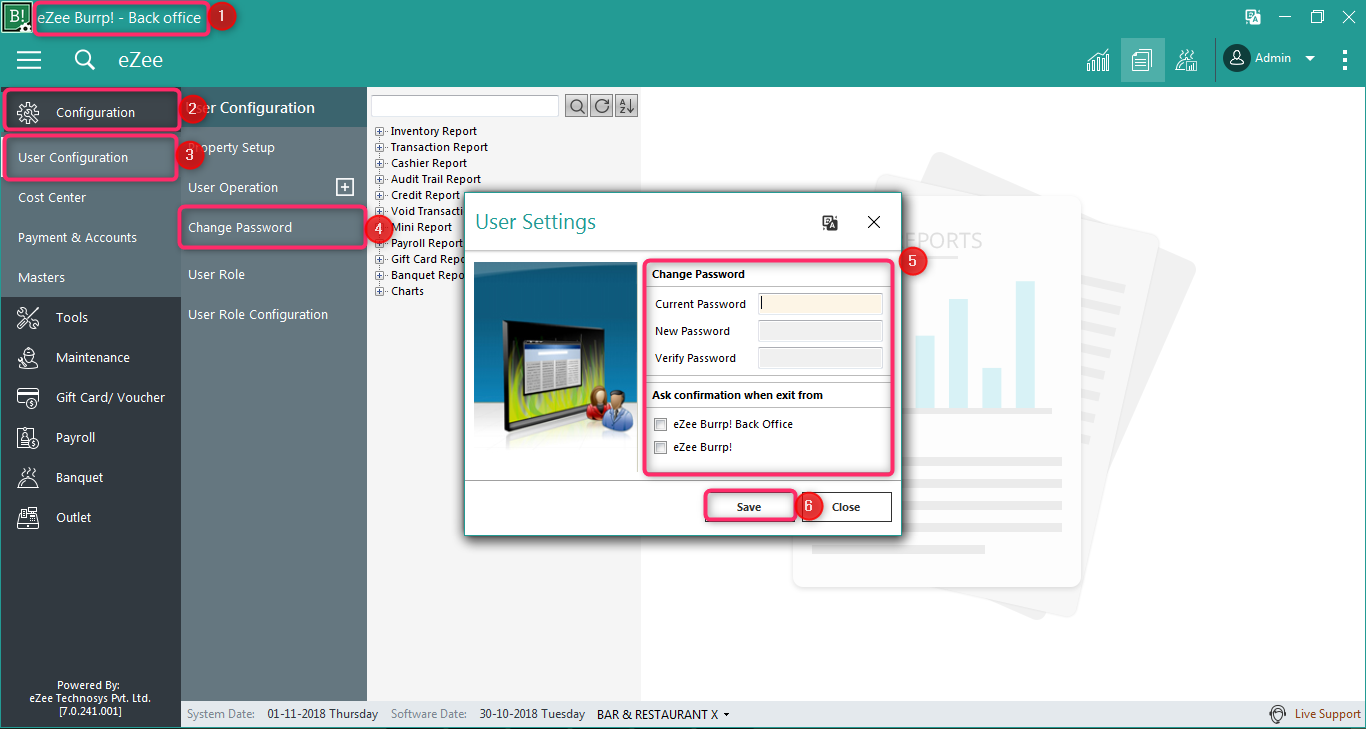Screen dimensions: 1366x729
Task: Open the BAR & RESTAURANT X outlet dropdown
Action: [664, 714]
